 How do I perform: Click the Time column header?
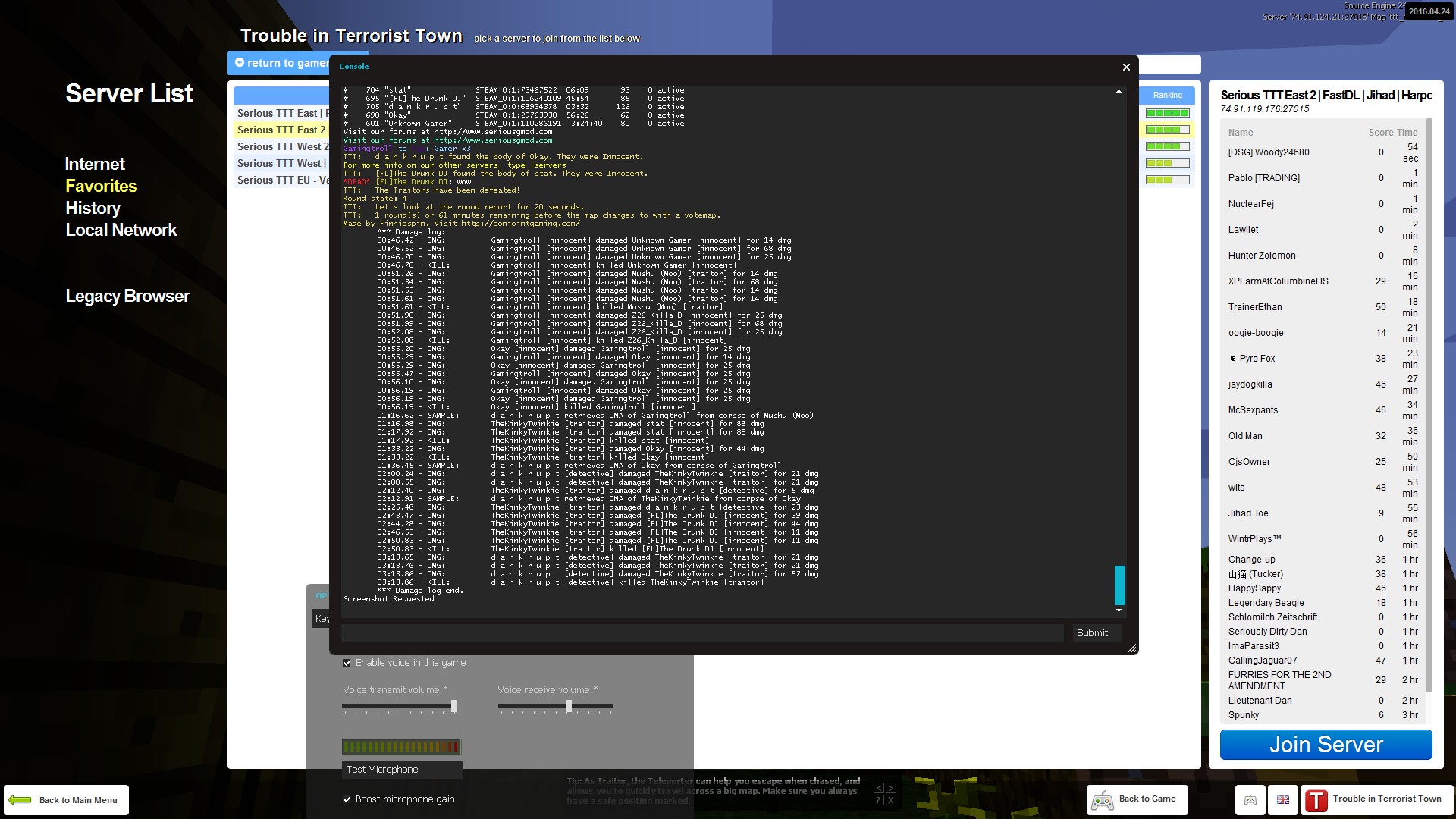pyautogui.click(x=1407, y=133)
